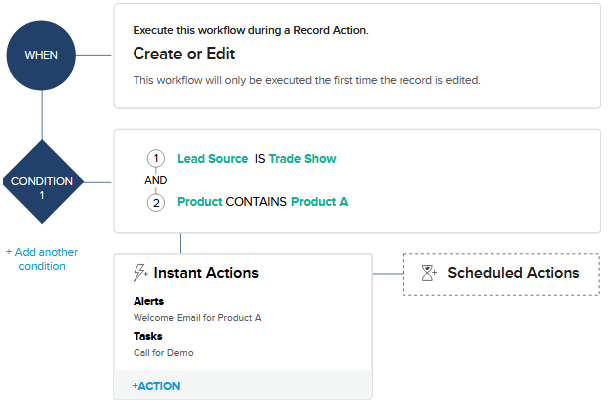This screenshot has height=412, width=613.
Task: Click the Instant Actions lightning icon
Action: coord(140,273)
